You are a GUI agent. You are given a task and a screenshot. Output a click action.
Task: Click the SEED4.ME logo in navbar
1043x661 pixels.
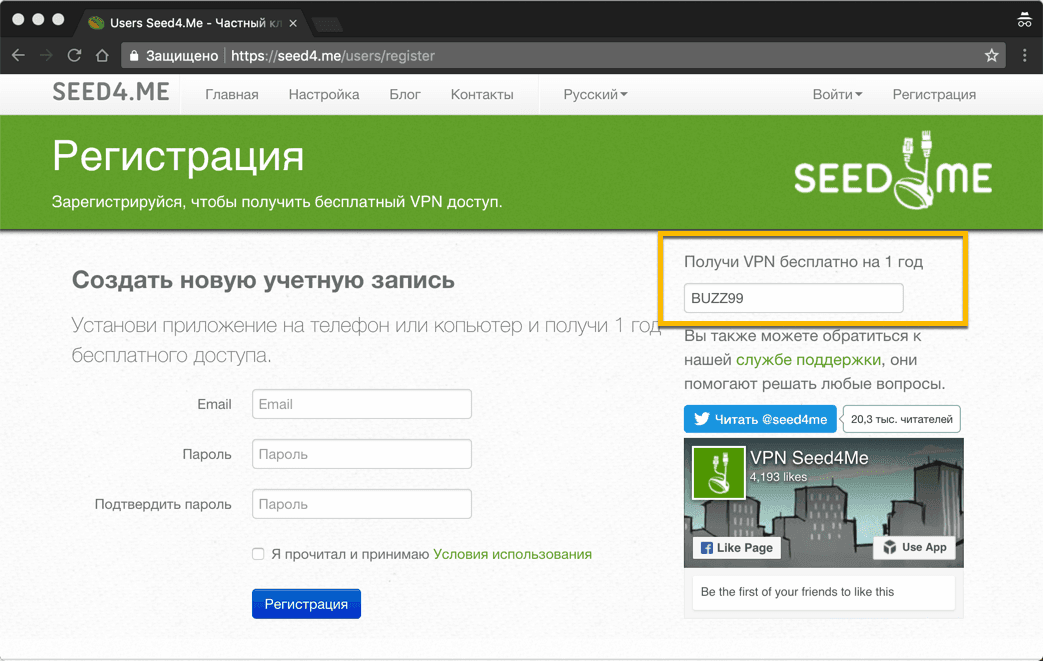111,92
